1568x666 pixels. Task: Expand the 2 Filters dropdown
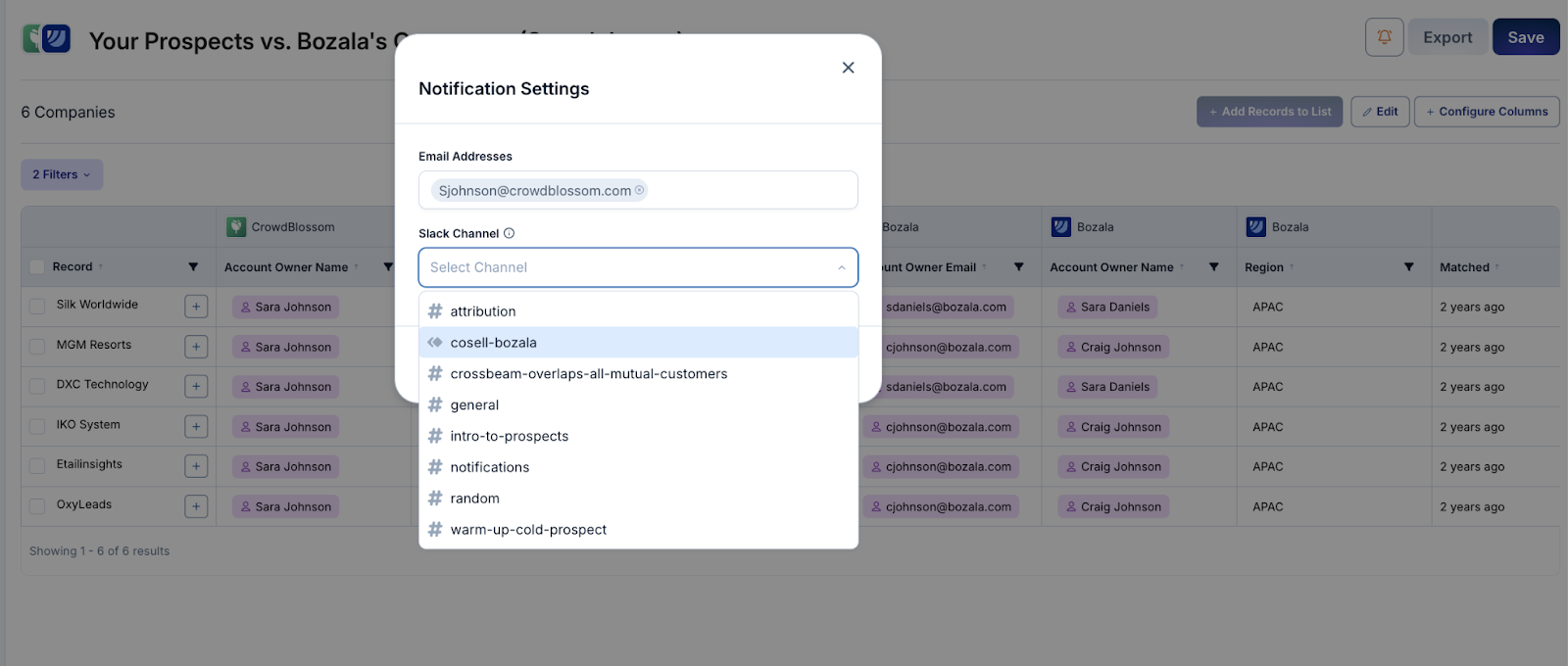pyautogui.click(x=62, y=174)
